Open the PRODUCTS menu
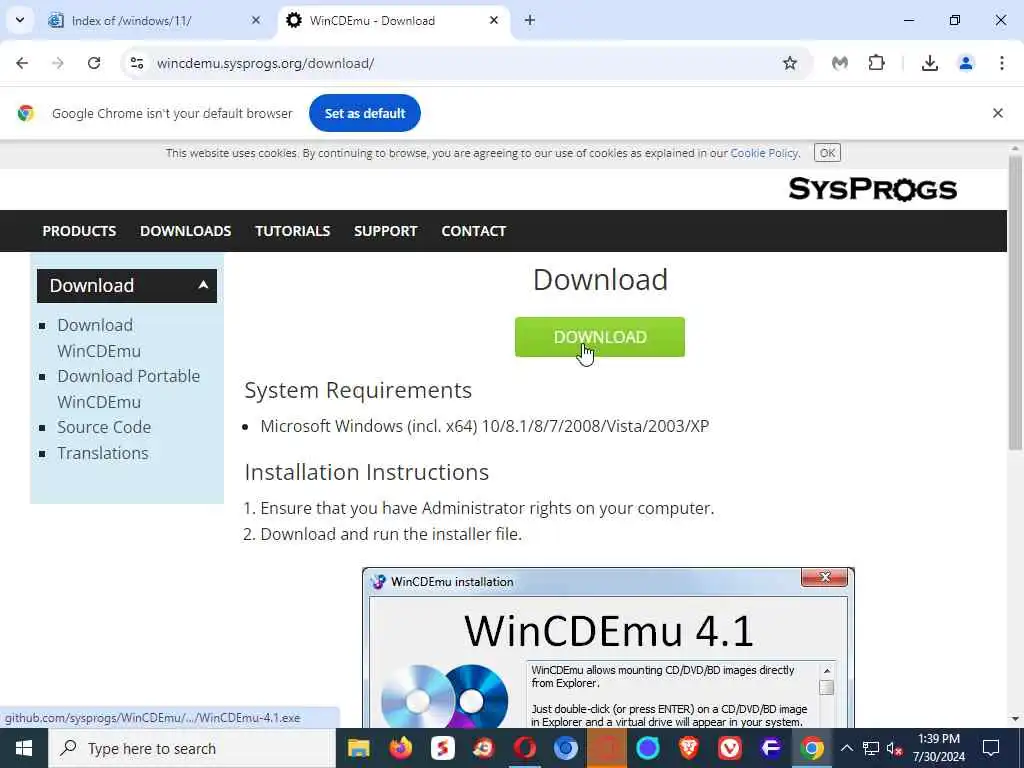1024x768 pixels. [79, 231]
